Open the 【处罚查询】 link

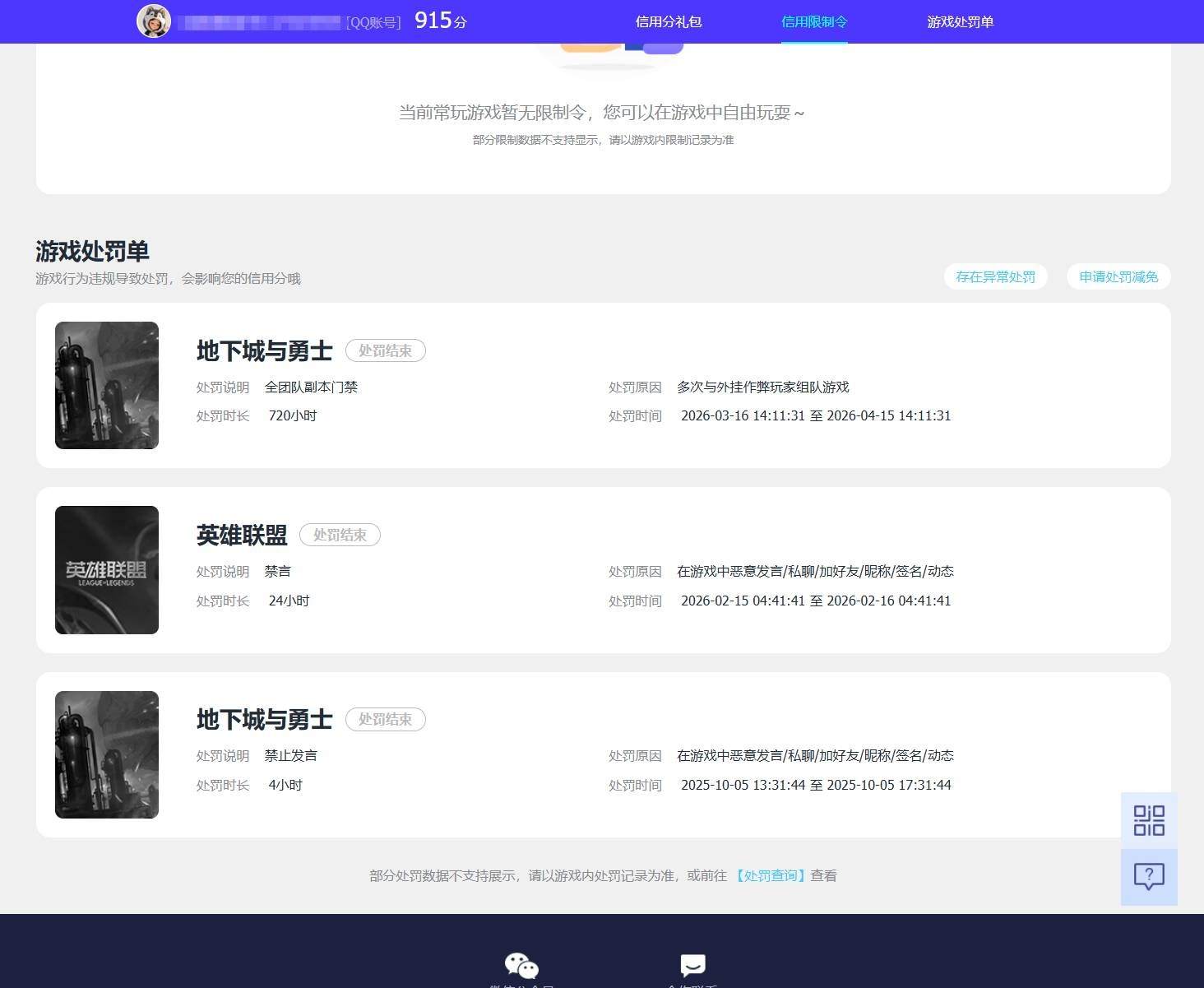click(769, 876)
